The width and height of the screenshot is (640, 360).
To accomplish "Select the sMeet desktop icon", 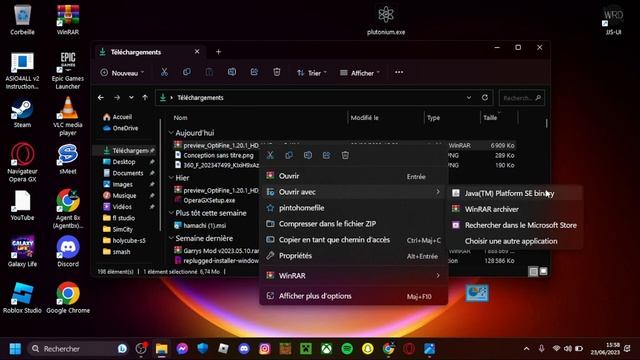I will [x=68, y=160].
